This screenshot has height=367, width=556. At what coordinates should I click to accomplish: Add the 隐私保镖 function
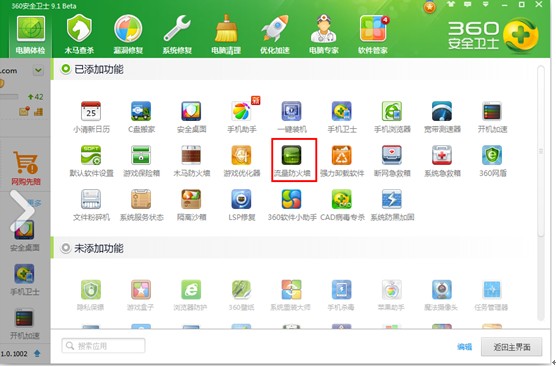[90, 295]
